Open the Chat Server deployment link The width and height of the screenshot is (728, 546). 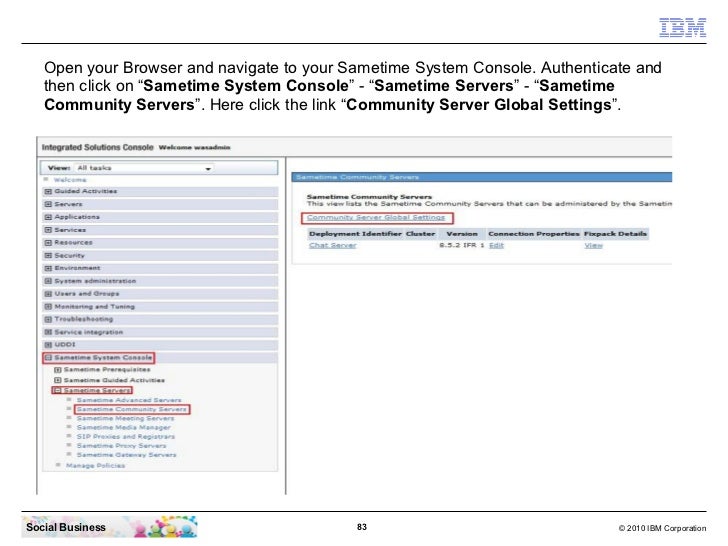point(332,245)
